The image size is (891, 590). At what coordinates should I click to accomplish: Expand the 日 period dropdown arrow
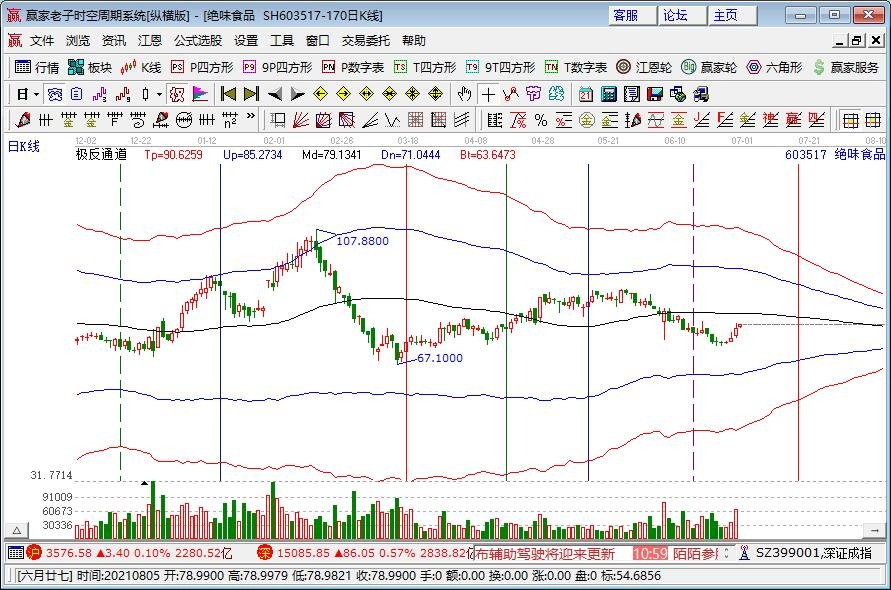(x=36, y=94)
